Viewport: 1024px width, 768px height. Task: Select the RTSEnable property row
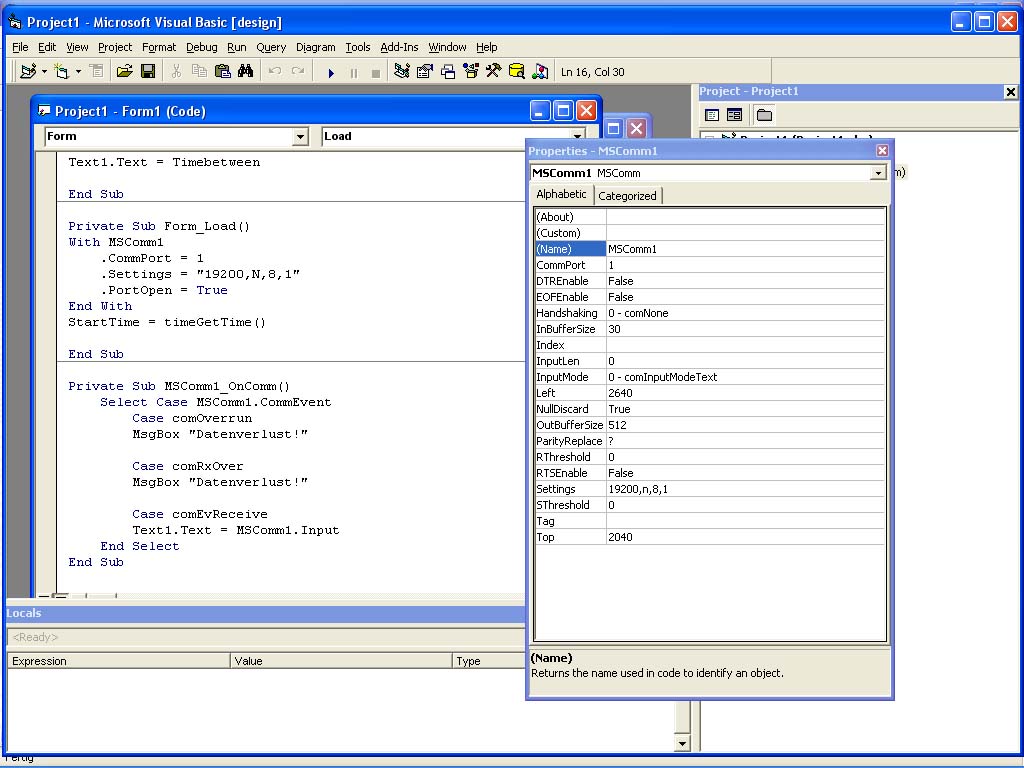click(x=710, y=473)
